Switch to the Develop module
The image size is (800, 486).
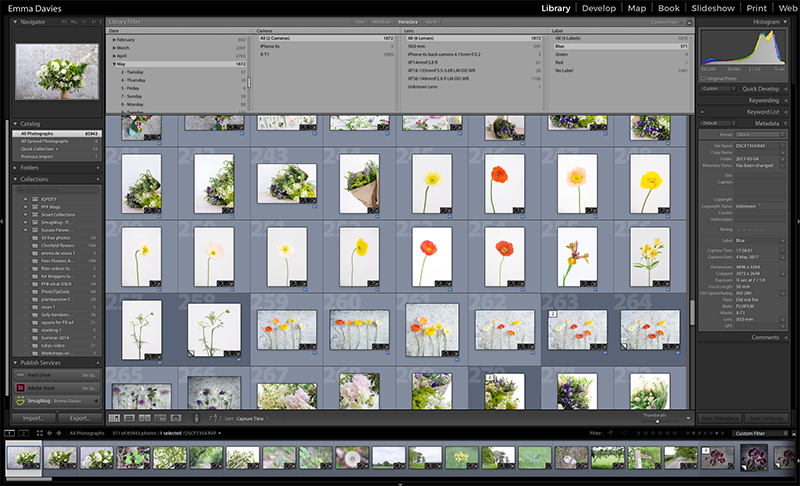pyautogui.click(x=598, y=8)
